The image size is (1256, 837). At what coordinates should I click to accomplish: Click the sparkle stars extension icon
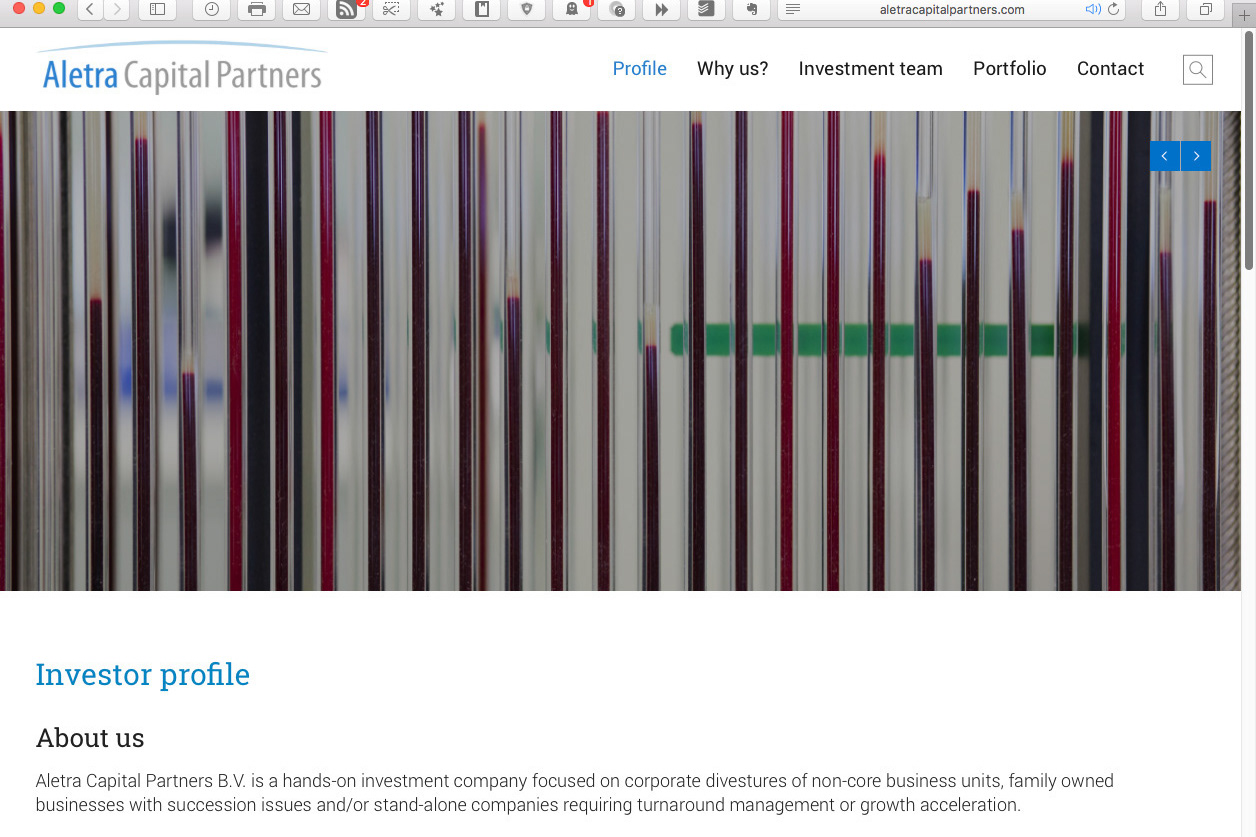[437, 10]
